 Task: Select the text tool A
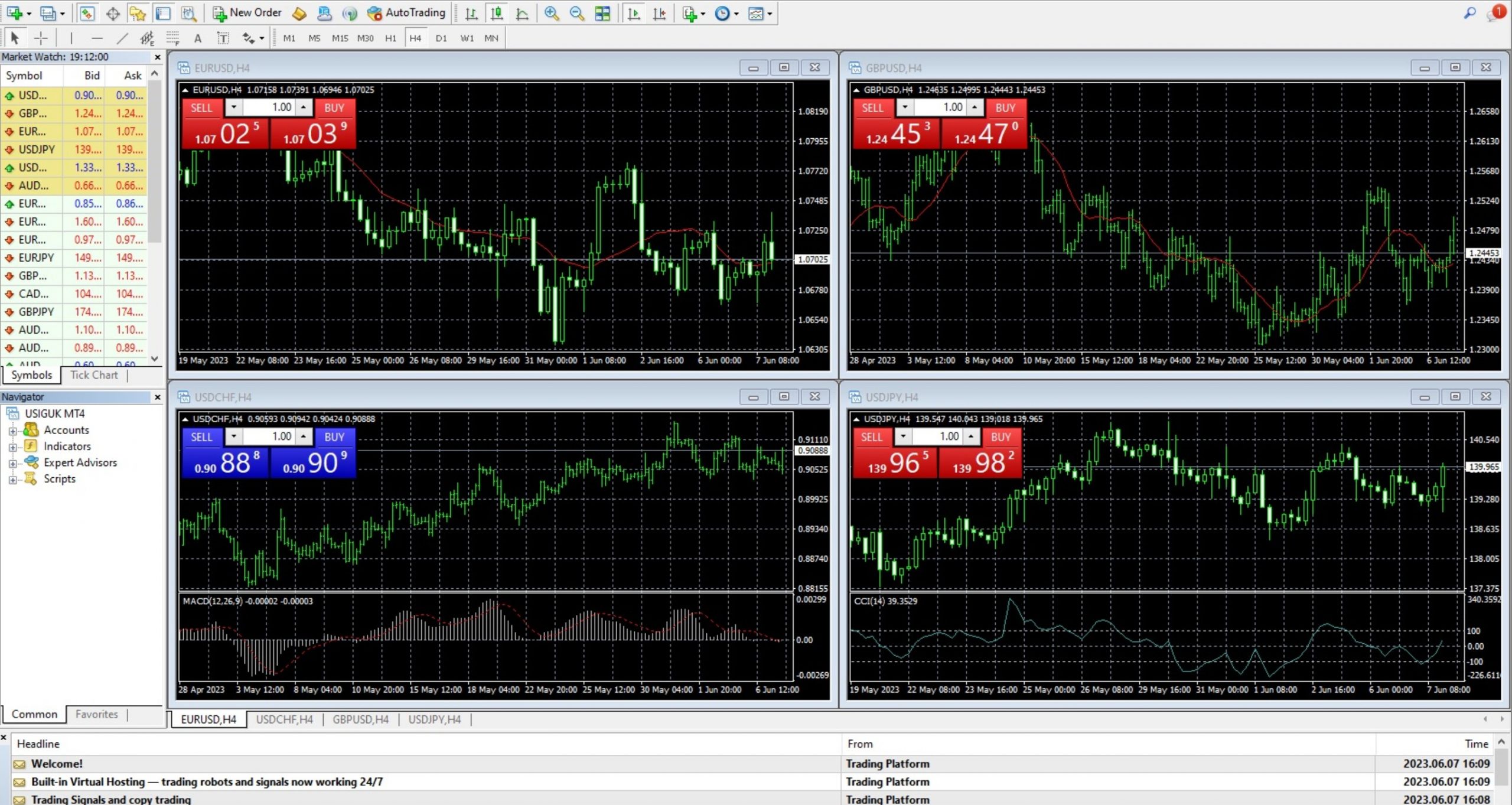coord(198,38)
